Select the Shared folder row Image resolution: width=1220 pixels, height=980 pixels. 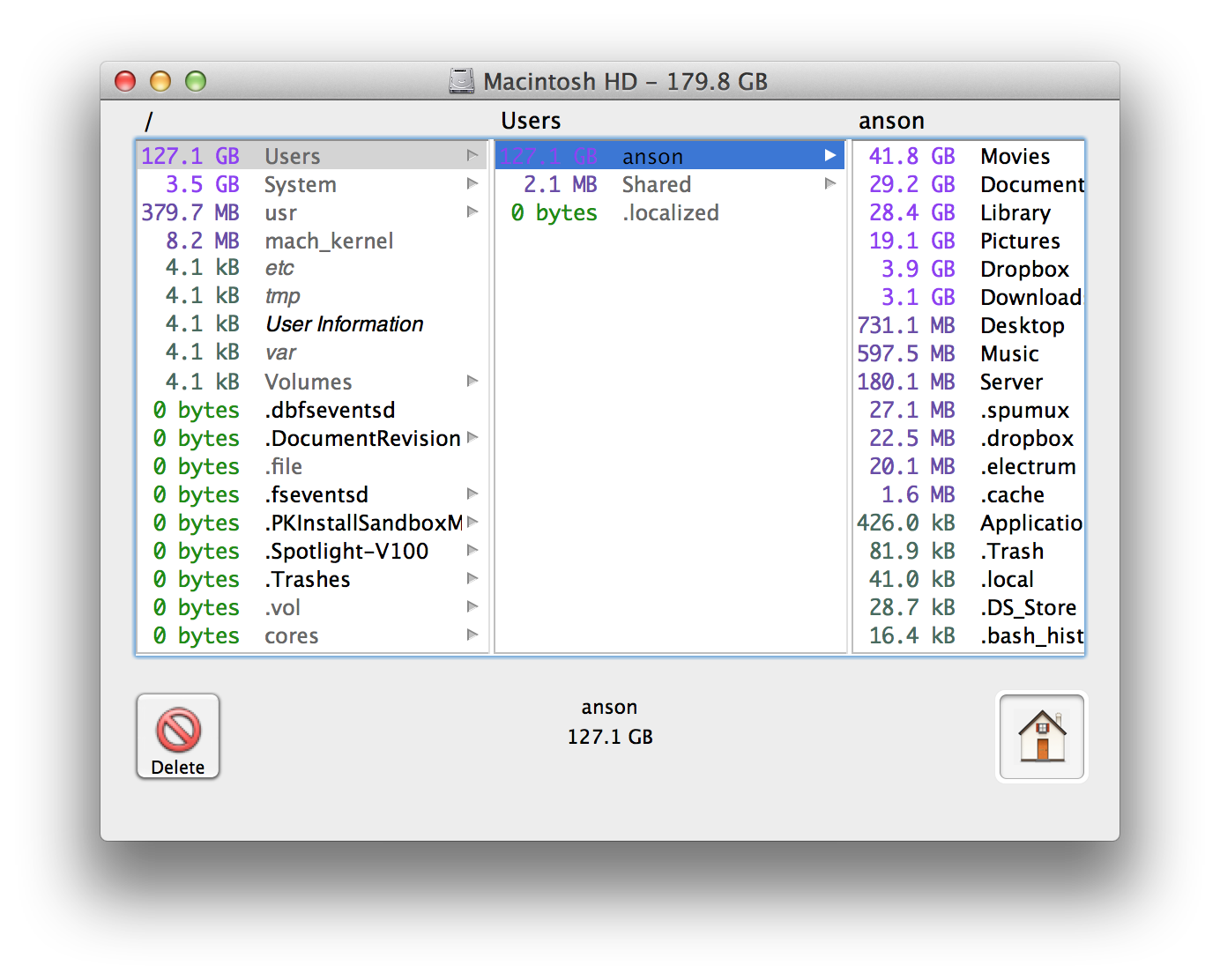(670, 184)
